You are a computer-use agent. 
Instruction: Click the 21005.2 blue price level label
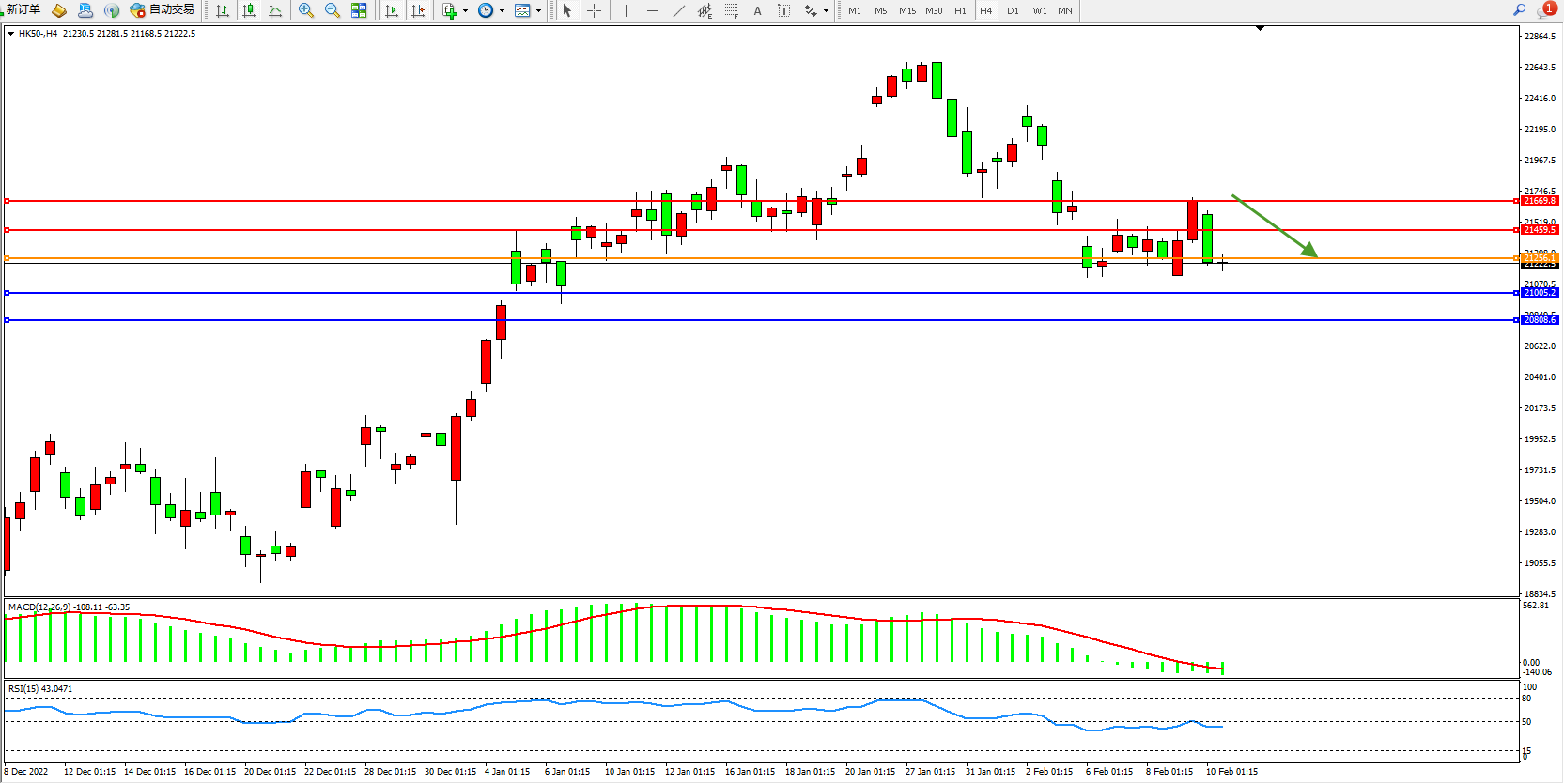tap(1539, 293)
